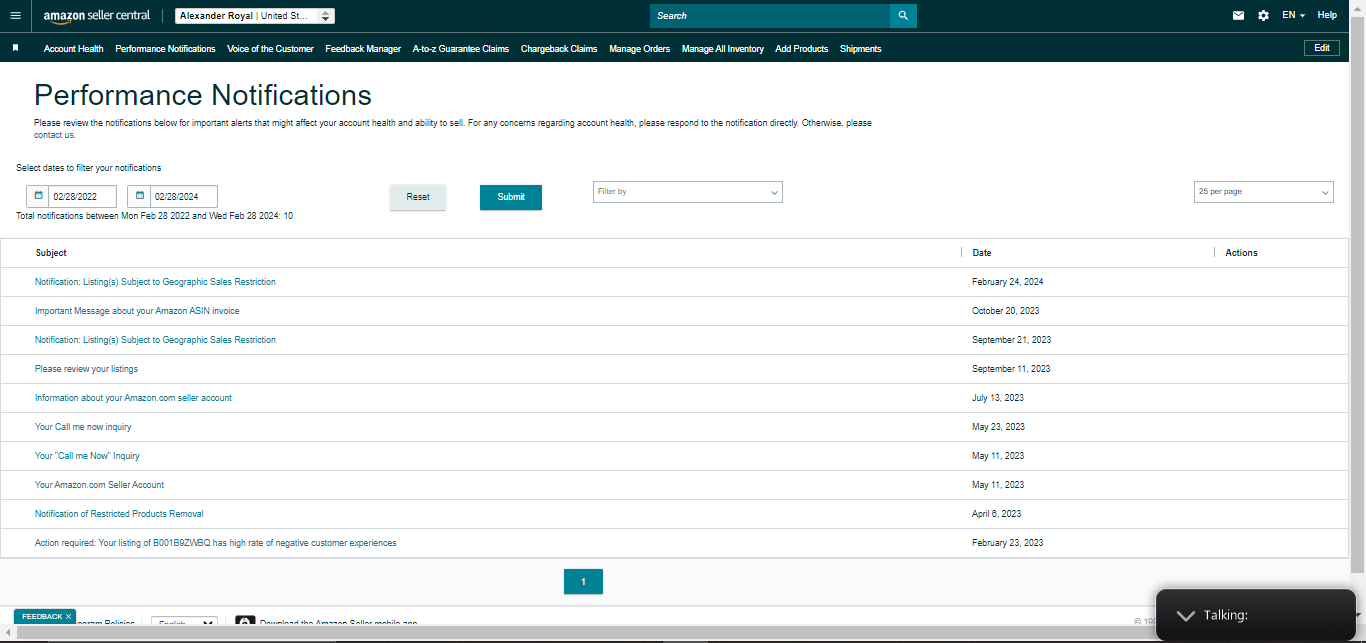Open the settings gear icon
This screenshot has height=643, width=1366.
[1263, 16]
